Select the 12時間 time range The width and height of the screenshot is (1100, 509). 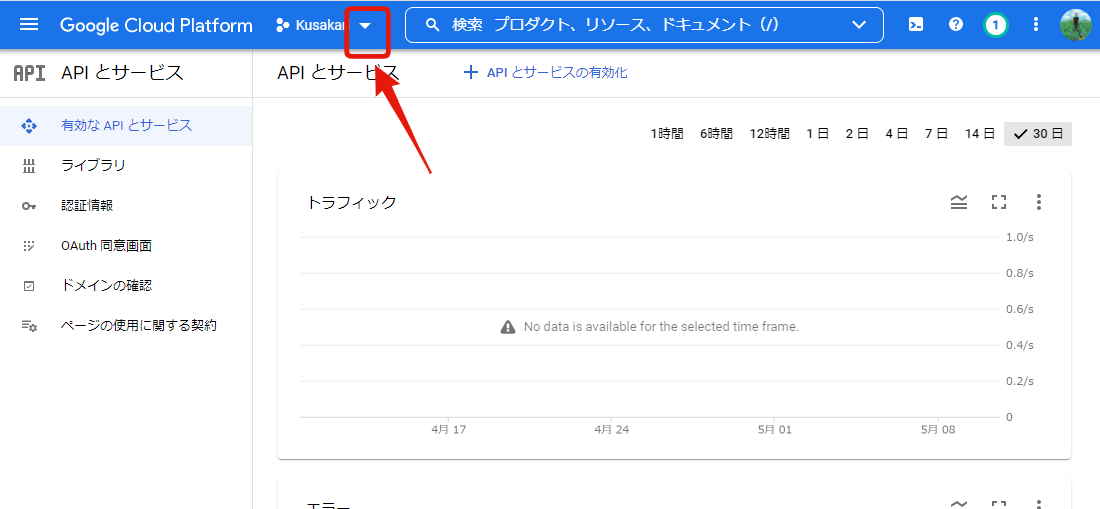(770, 134)
